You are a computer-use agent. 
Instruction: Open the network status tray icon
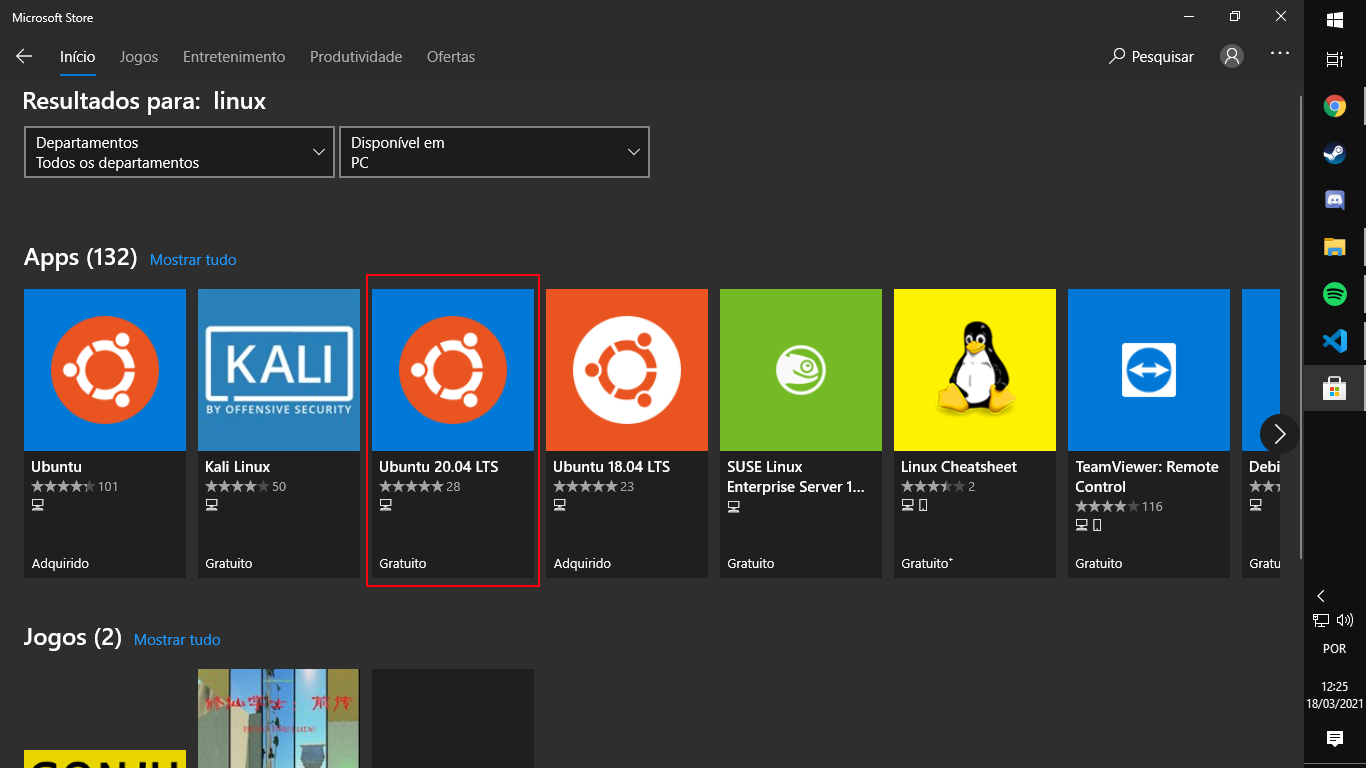point(1322,620)
